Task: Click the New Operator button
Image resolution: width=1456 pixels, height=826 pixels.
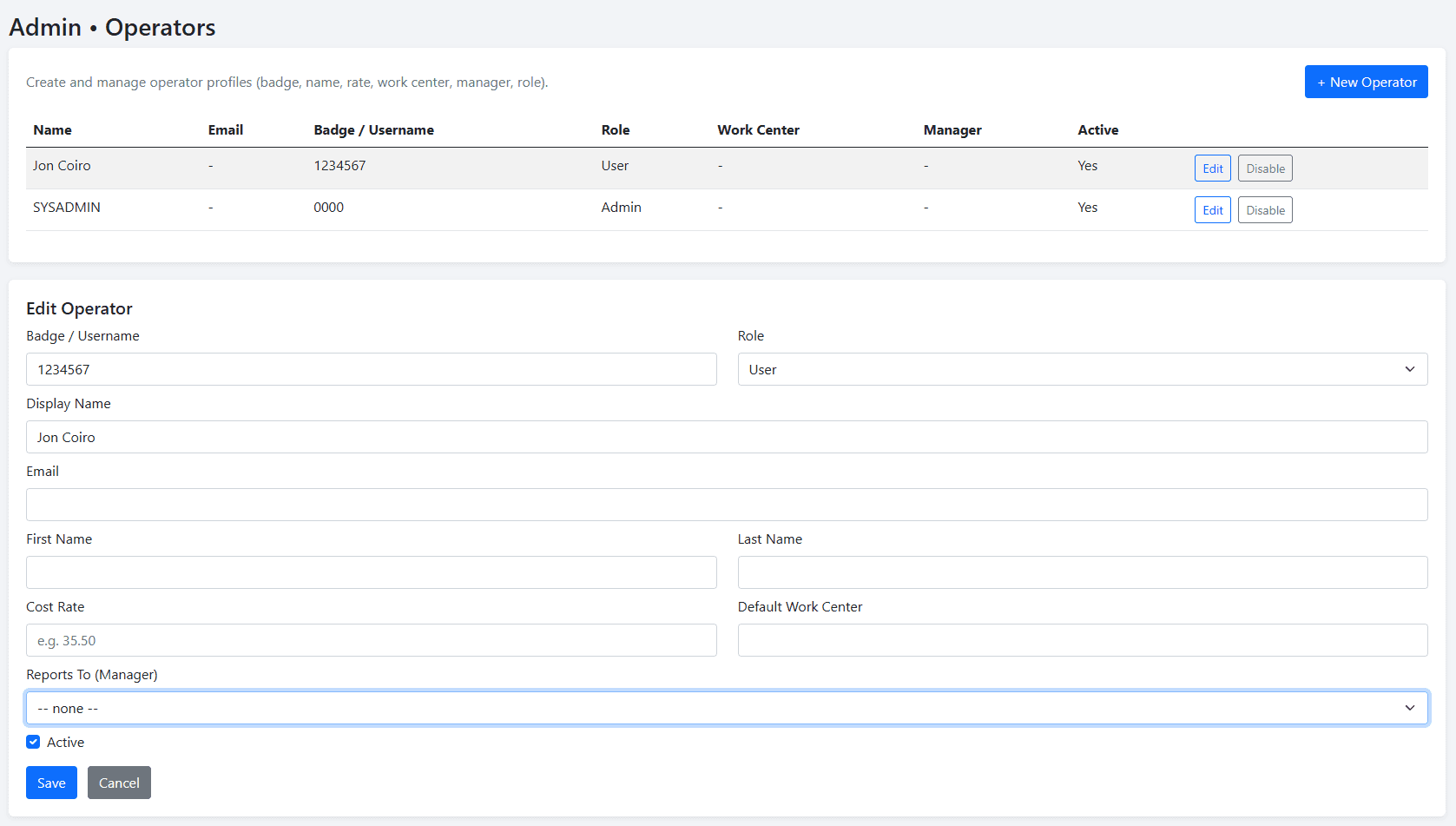Action: (x=1366, y=82)
